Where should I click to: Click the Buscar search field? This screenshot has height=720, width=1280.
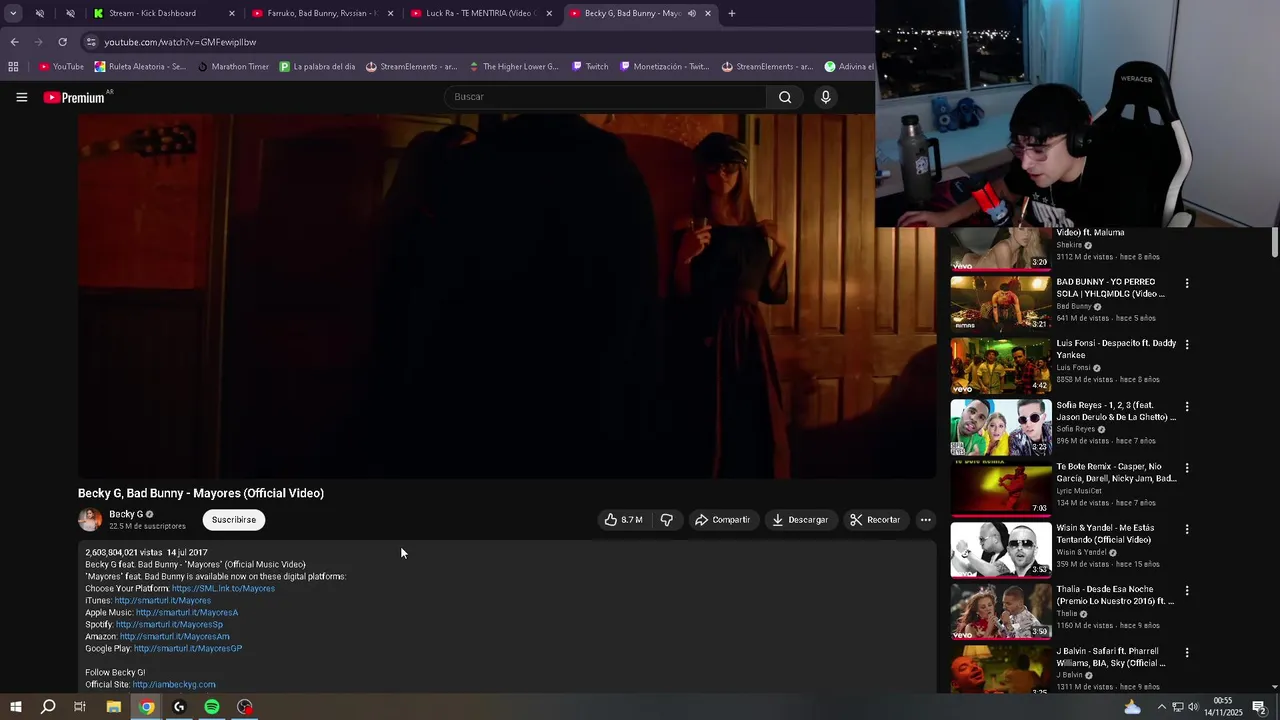coord(605,97)
